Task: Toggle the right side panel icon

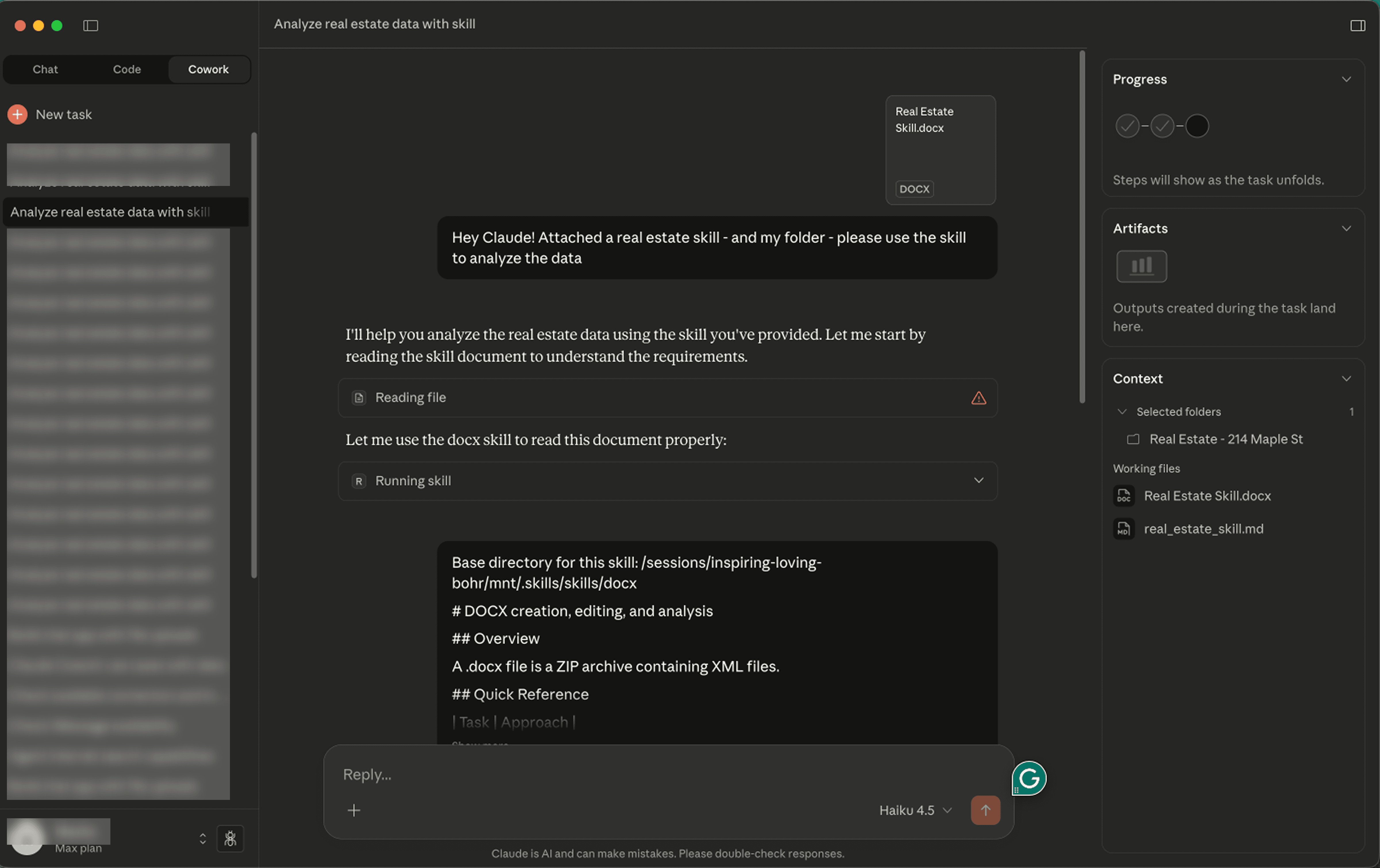Action: [x=1357, y=25]
